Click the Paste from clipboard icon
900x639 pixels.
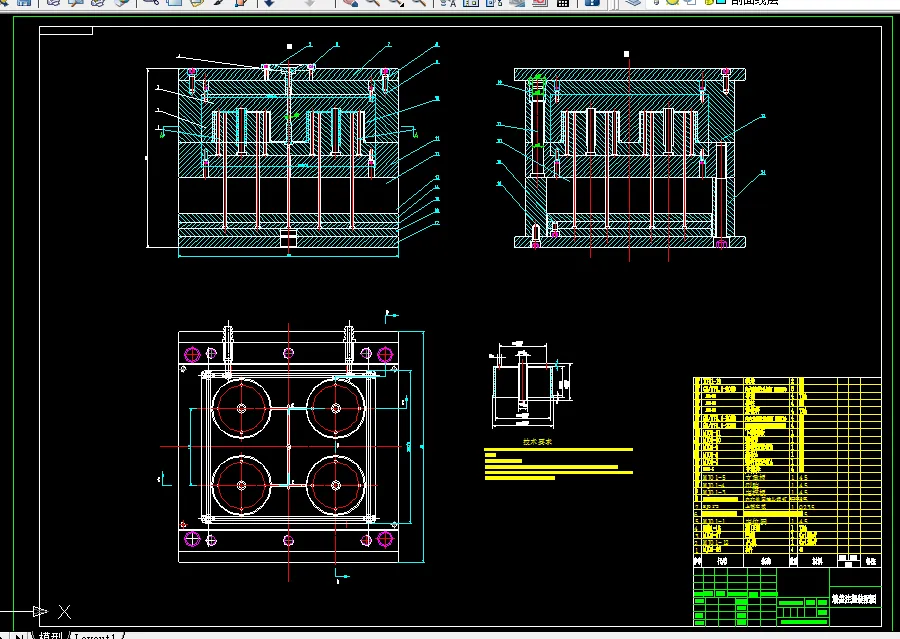point(196,2)
